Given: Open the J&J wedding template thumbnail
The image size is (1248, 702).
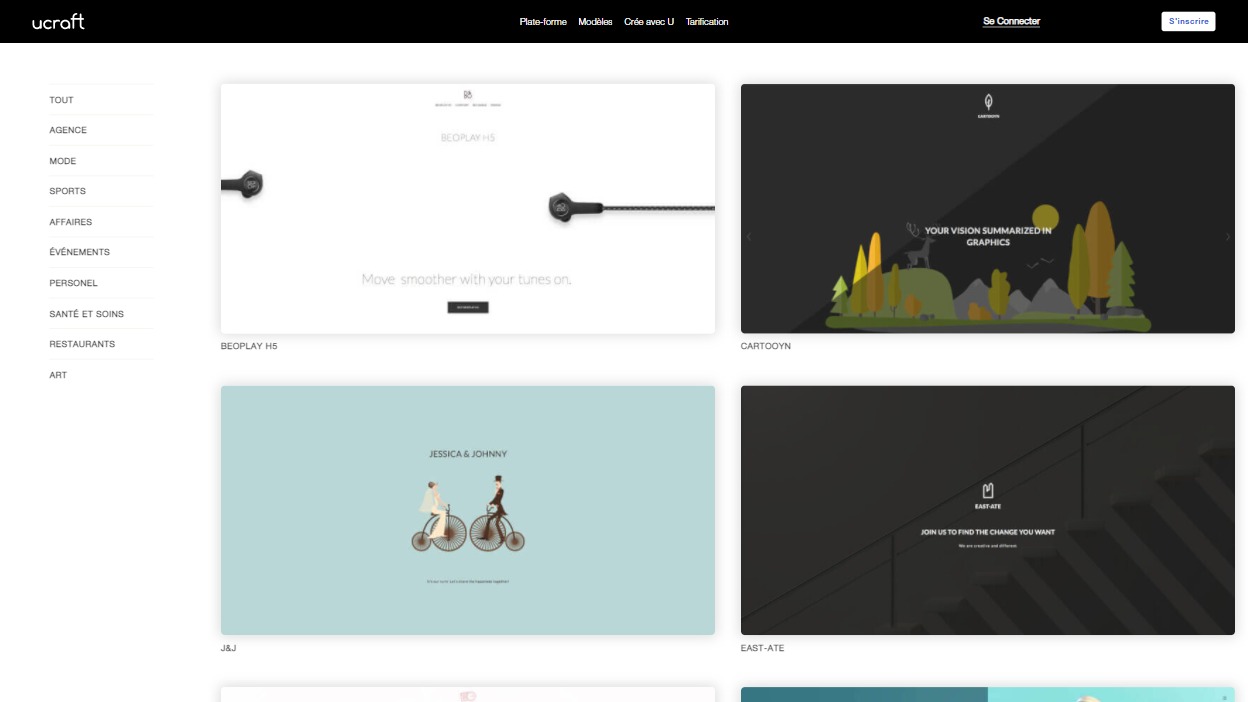Looking at the screenshot, I should point(467,510).
